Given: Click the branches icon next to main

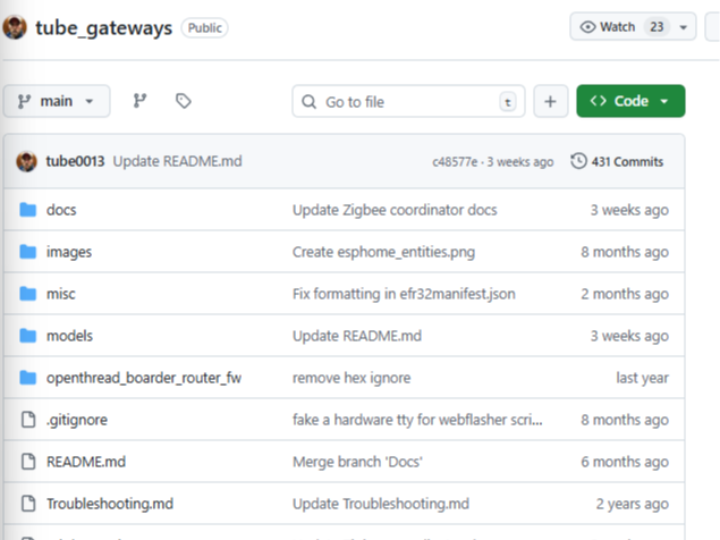Looking at the screenshot, I should click(x=140, y=101).
